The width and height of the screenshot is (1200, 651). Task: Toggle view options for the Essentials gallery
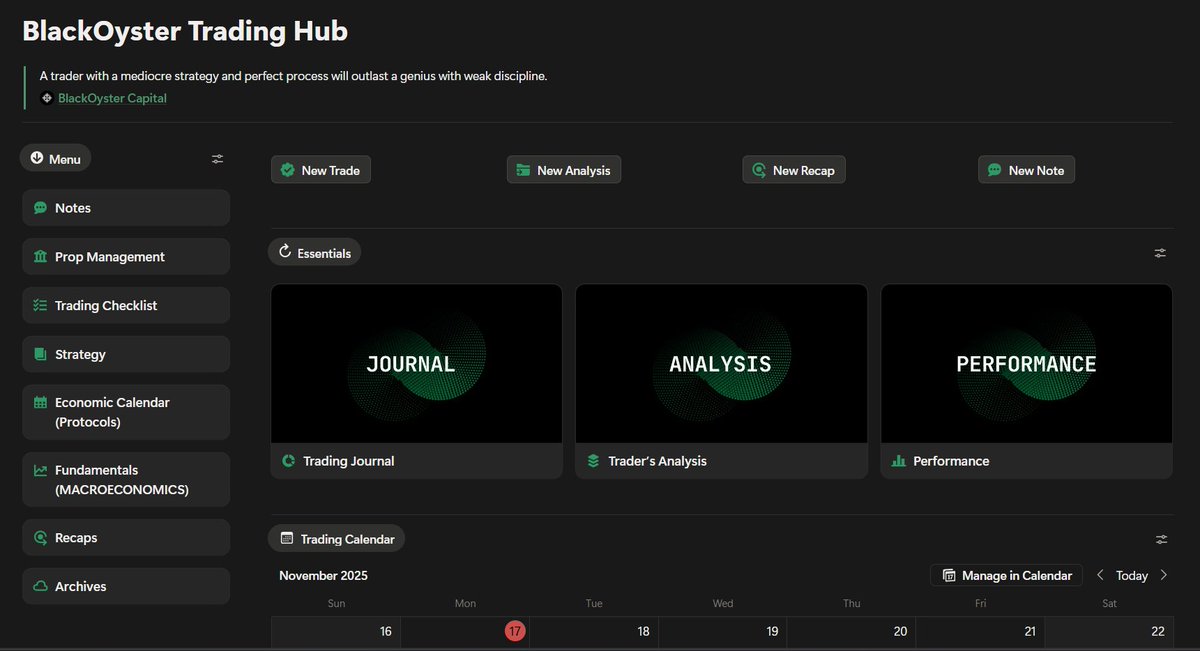[x=1160, y=254]
